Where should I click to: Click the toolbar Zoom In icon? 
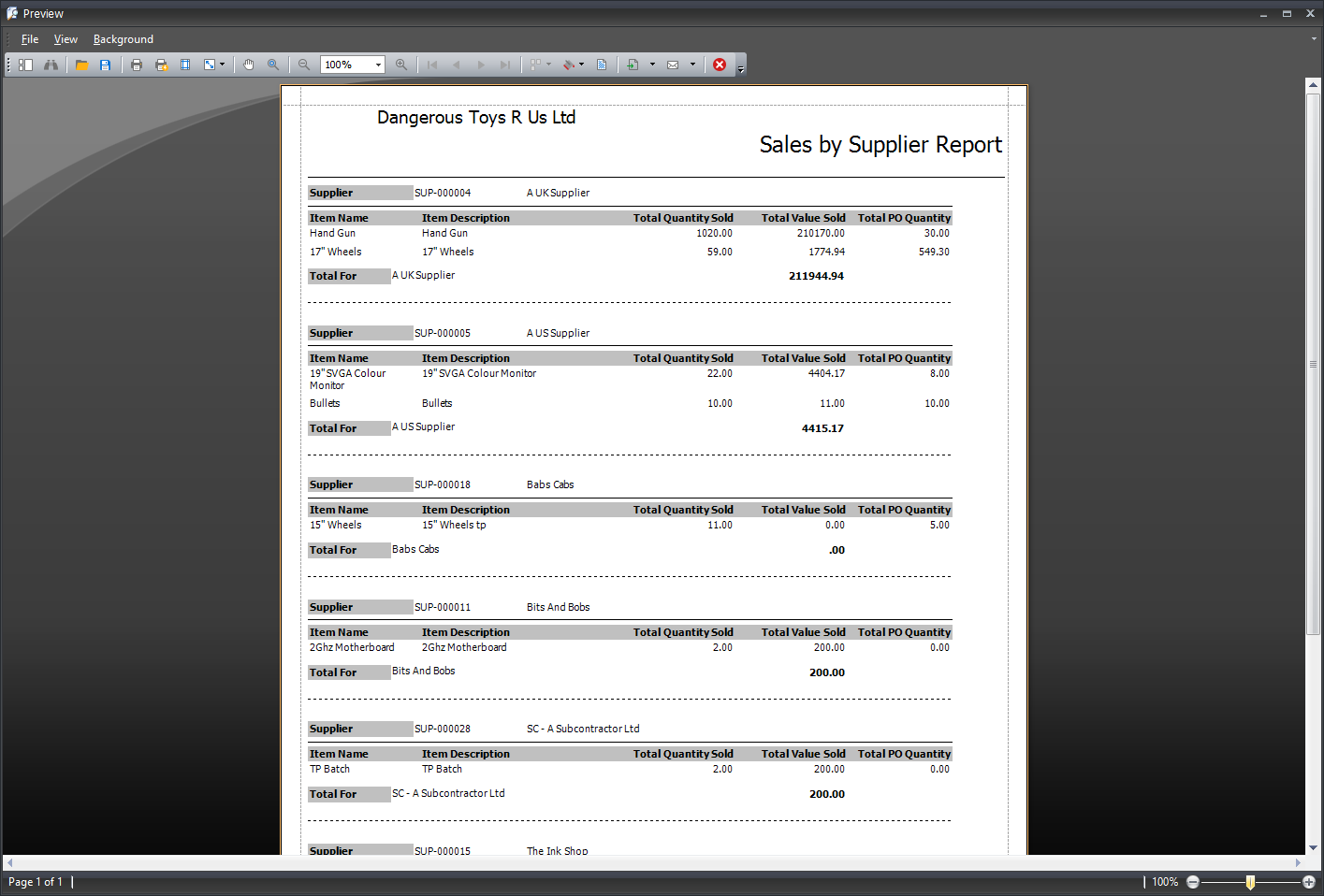click(401, 65)
